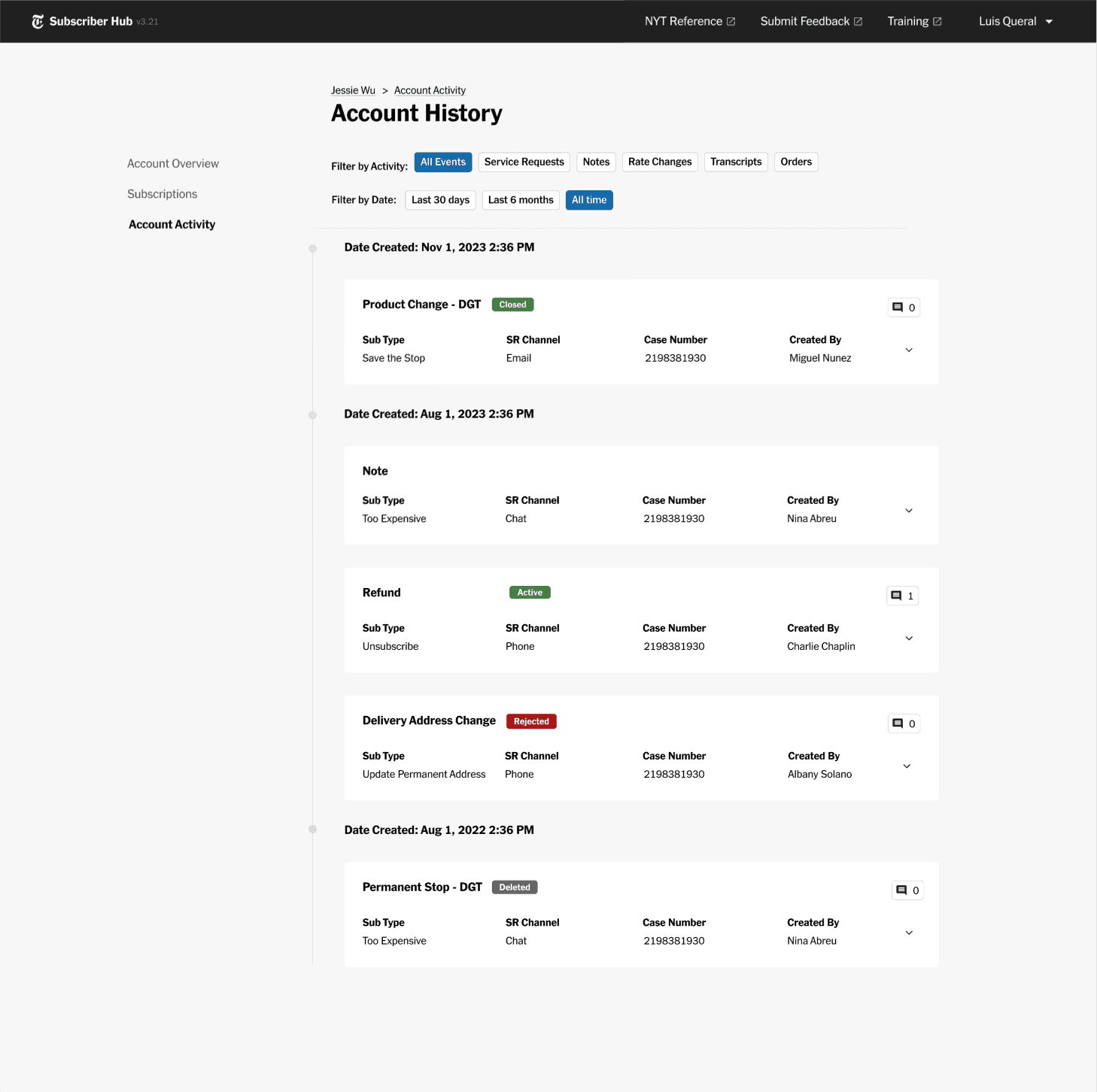Click version label v3.21
This screenshot has height=1092, width=1097.
[147, 22]
